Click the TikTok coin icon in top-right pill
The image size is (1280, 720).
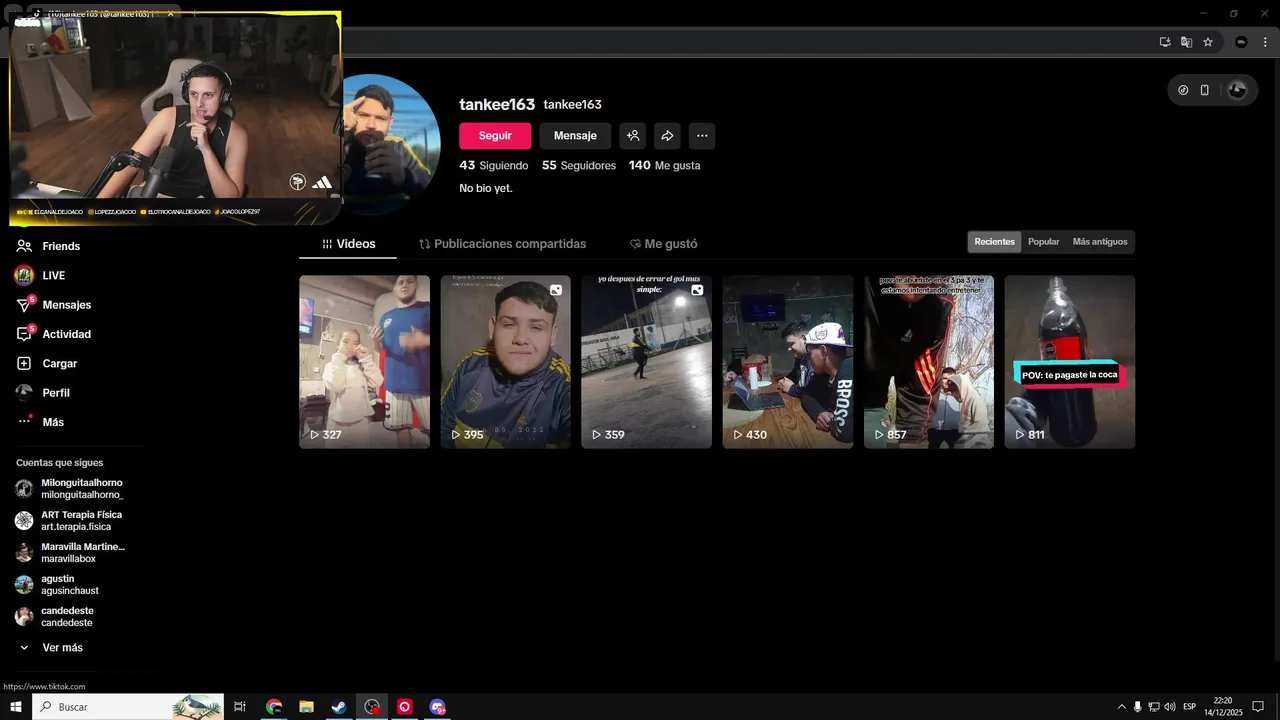click(1183, 90)
